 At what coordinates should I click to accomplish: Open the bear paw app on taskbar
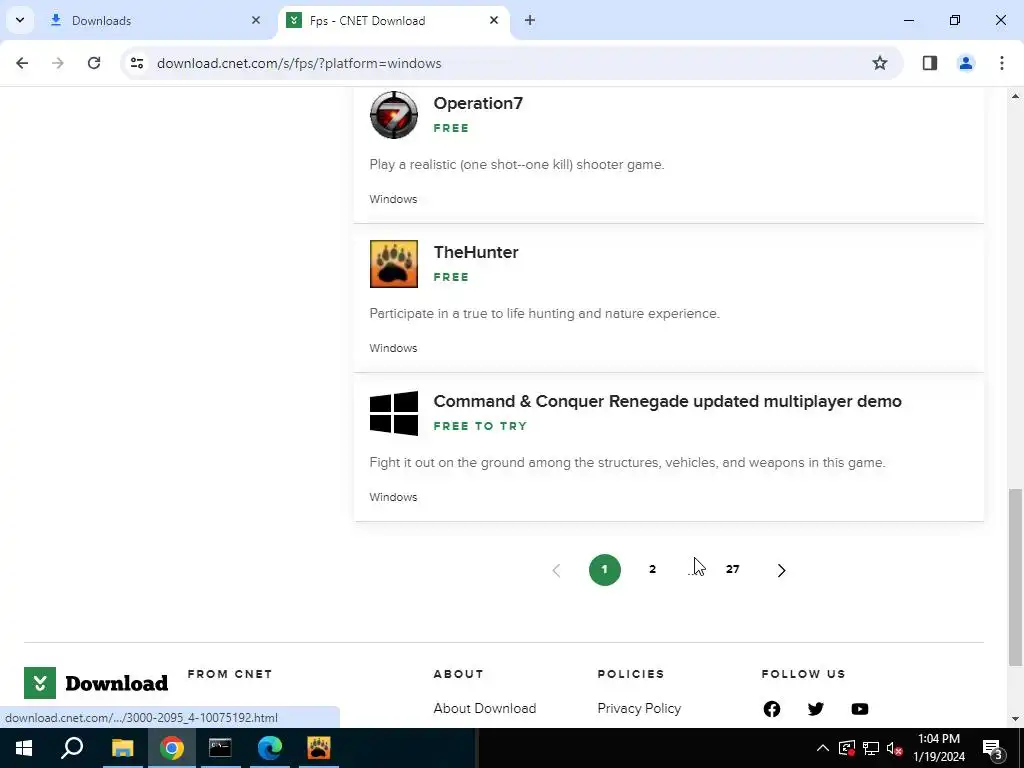[x=319, y=748]
